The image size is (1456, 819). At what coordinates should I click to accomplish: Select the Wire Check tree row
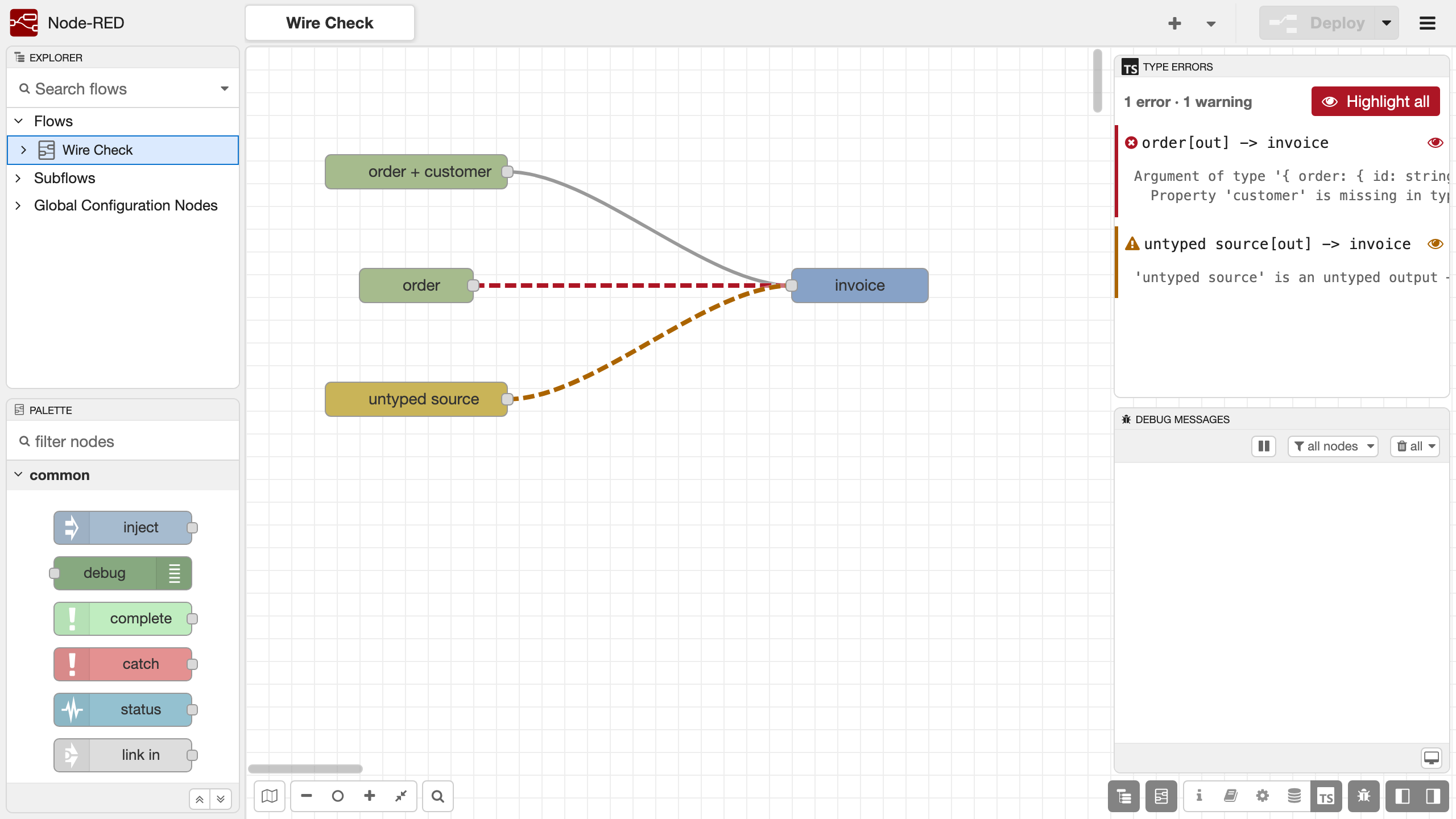[x=123, y=150]
